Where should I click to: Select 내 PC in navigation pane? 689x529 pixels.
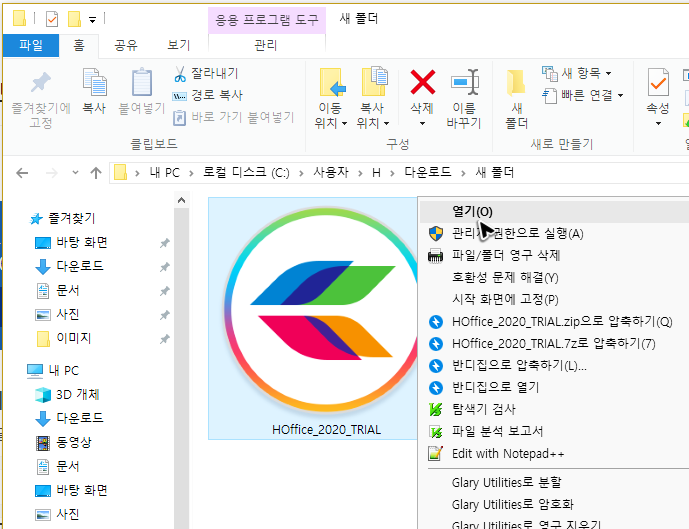[64, 371]
